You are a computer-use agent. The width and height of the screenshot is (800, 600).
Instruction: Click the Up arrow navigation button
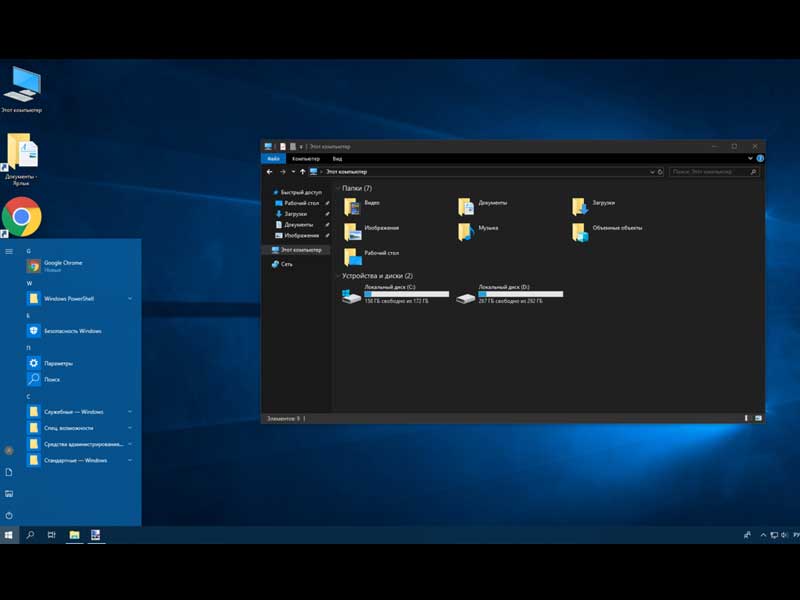coord(302,172)
